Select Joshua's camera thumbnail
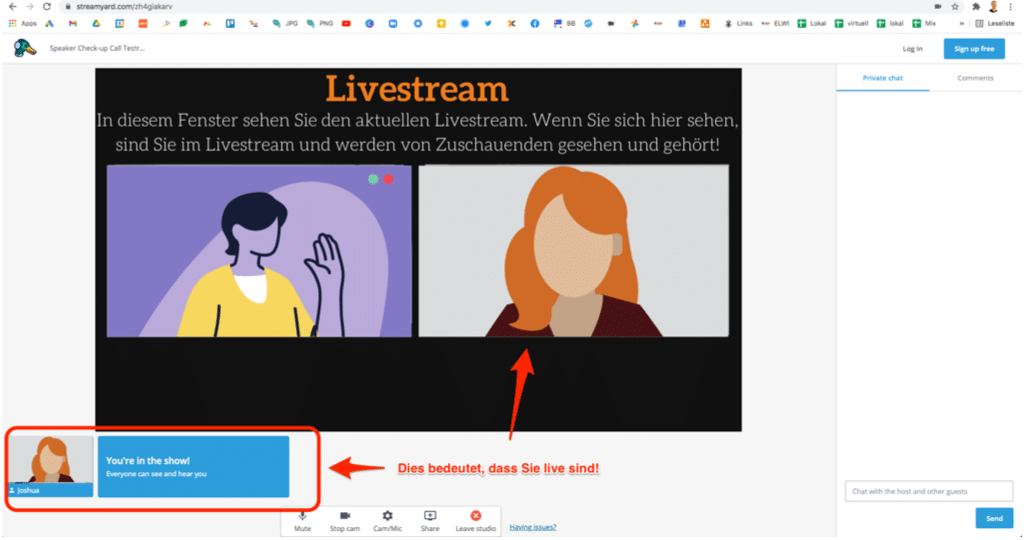 click(51, 464)
